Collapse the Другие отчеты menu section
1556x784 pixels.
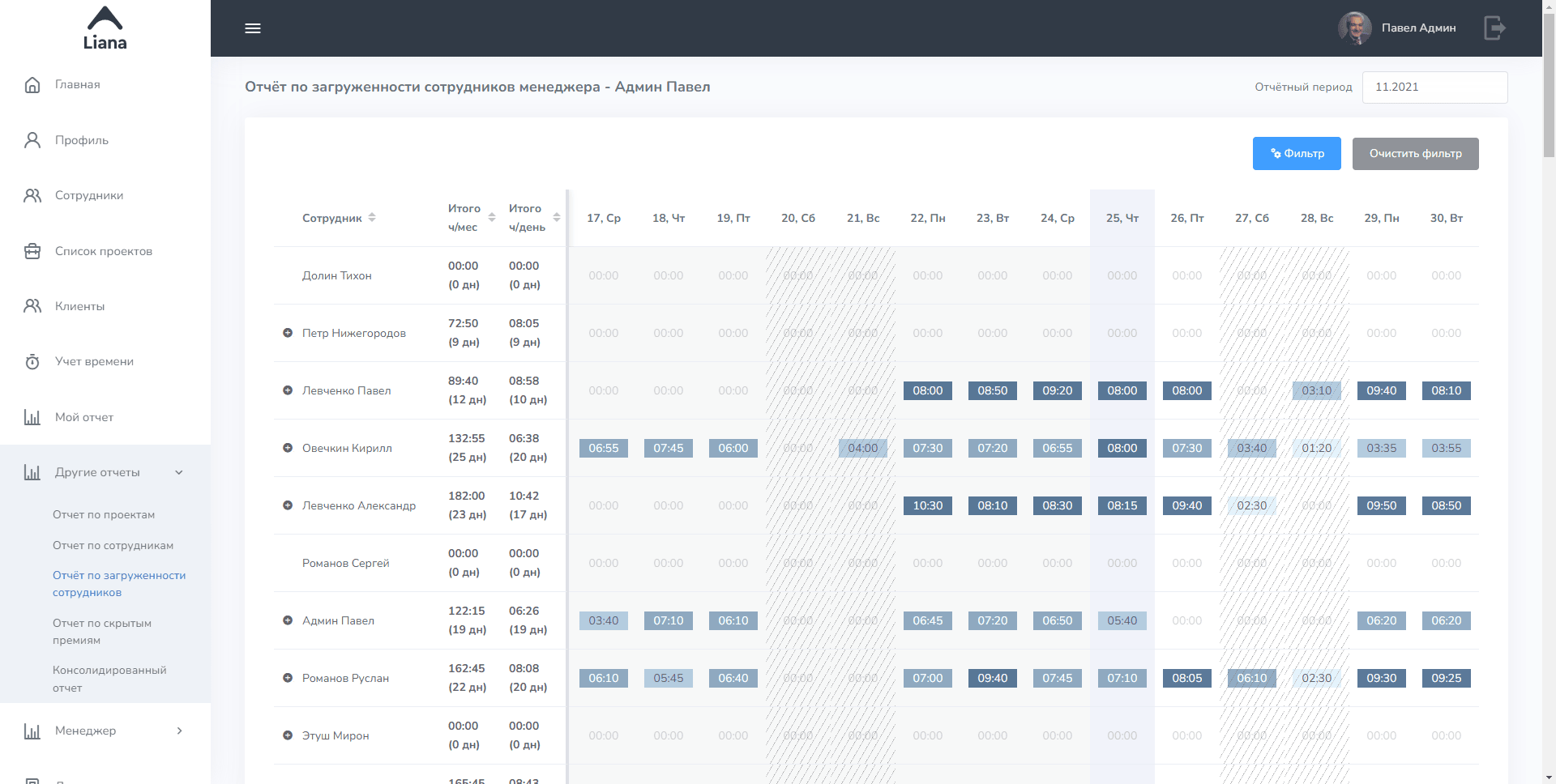click(179, 472)
